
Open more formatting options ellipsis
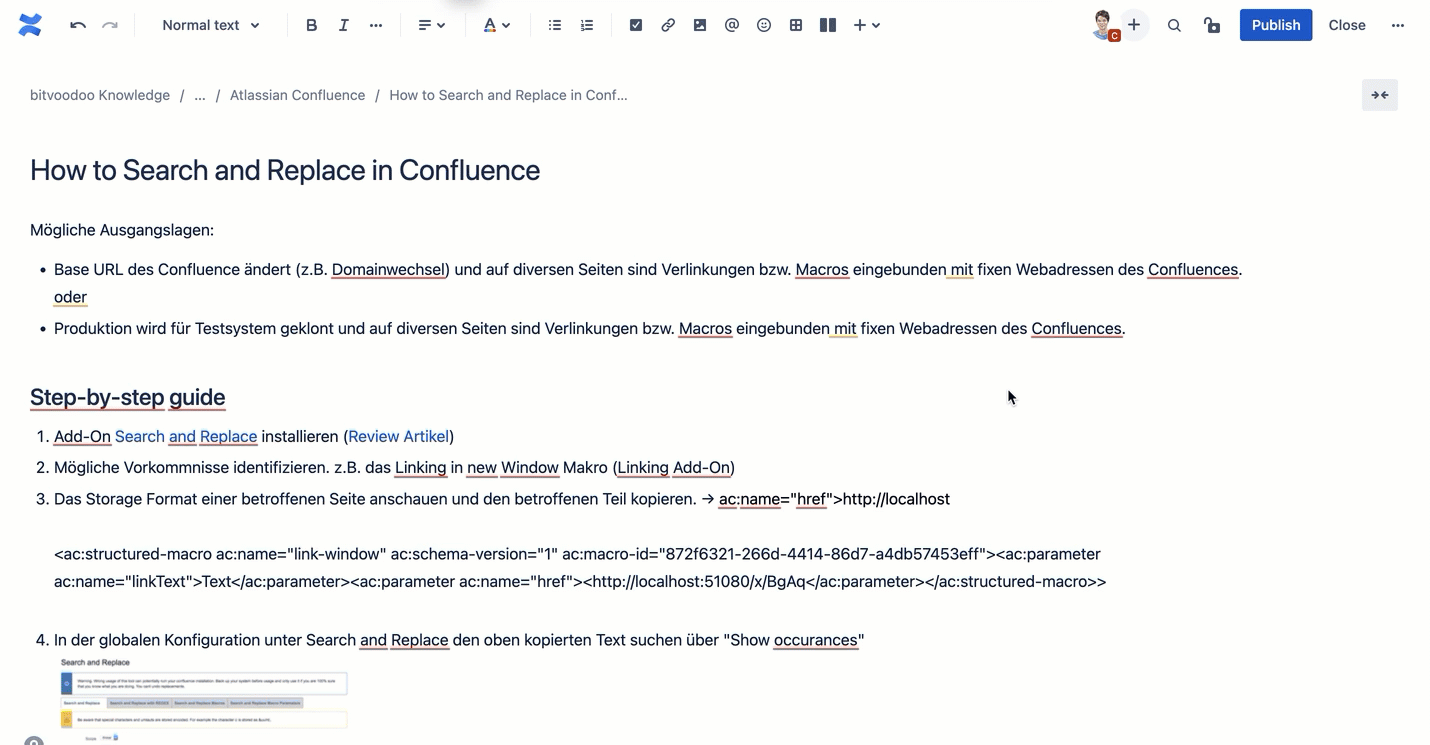(x=376, y=25)
